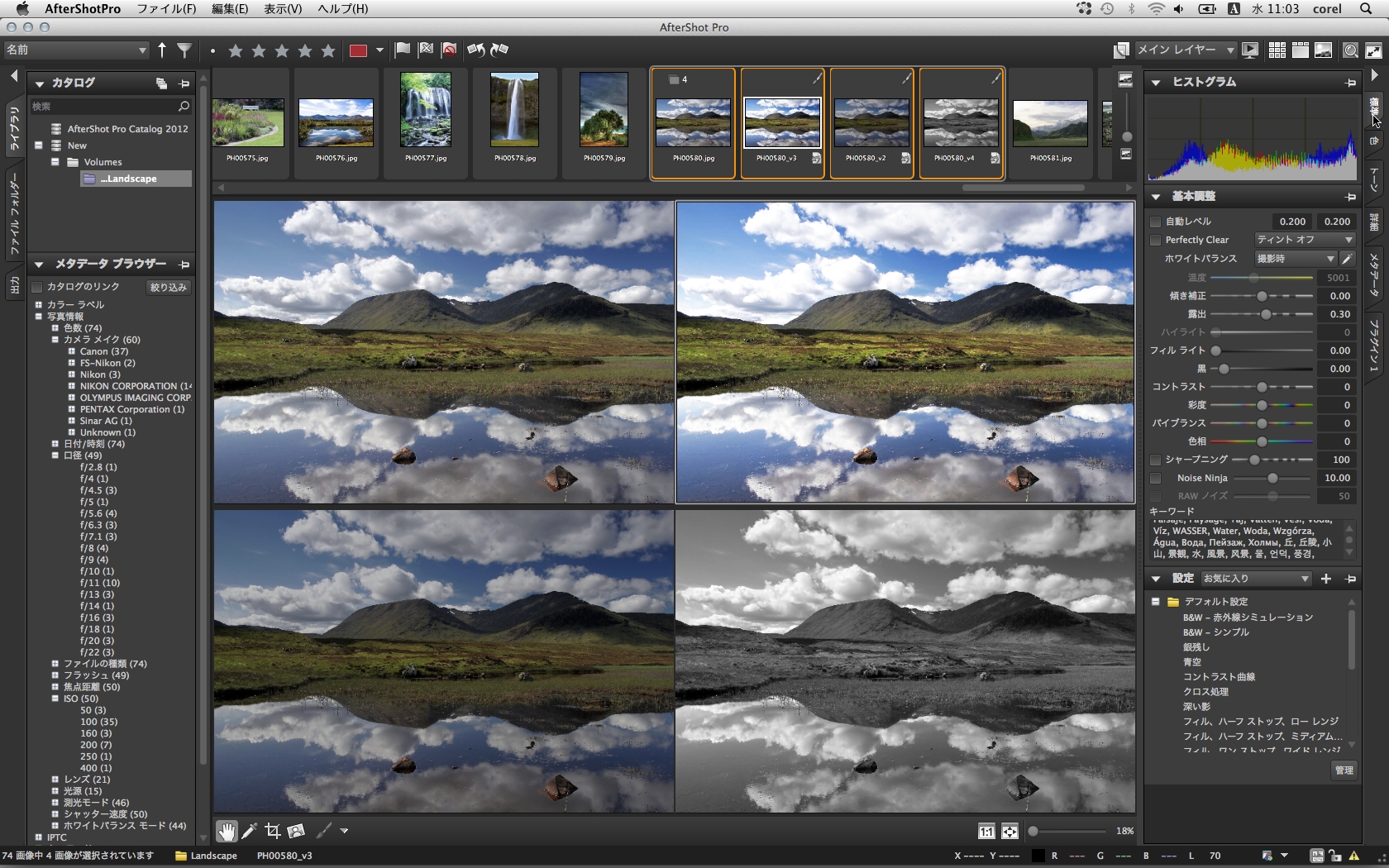The height and width of the screenshot is (868, 1389).
Task: Apply five-star rating in toolbar
Action: [328, 51]
